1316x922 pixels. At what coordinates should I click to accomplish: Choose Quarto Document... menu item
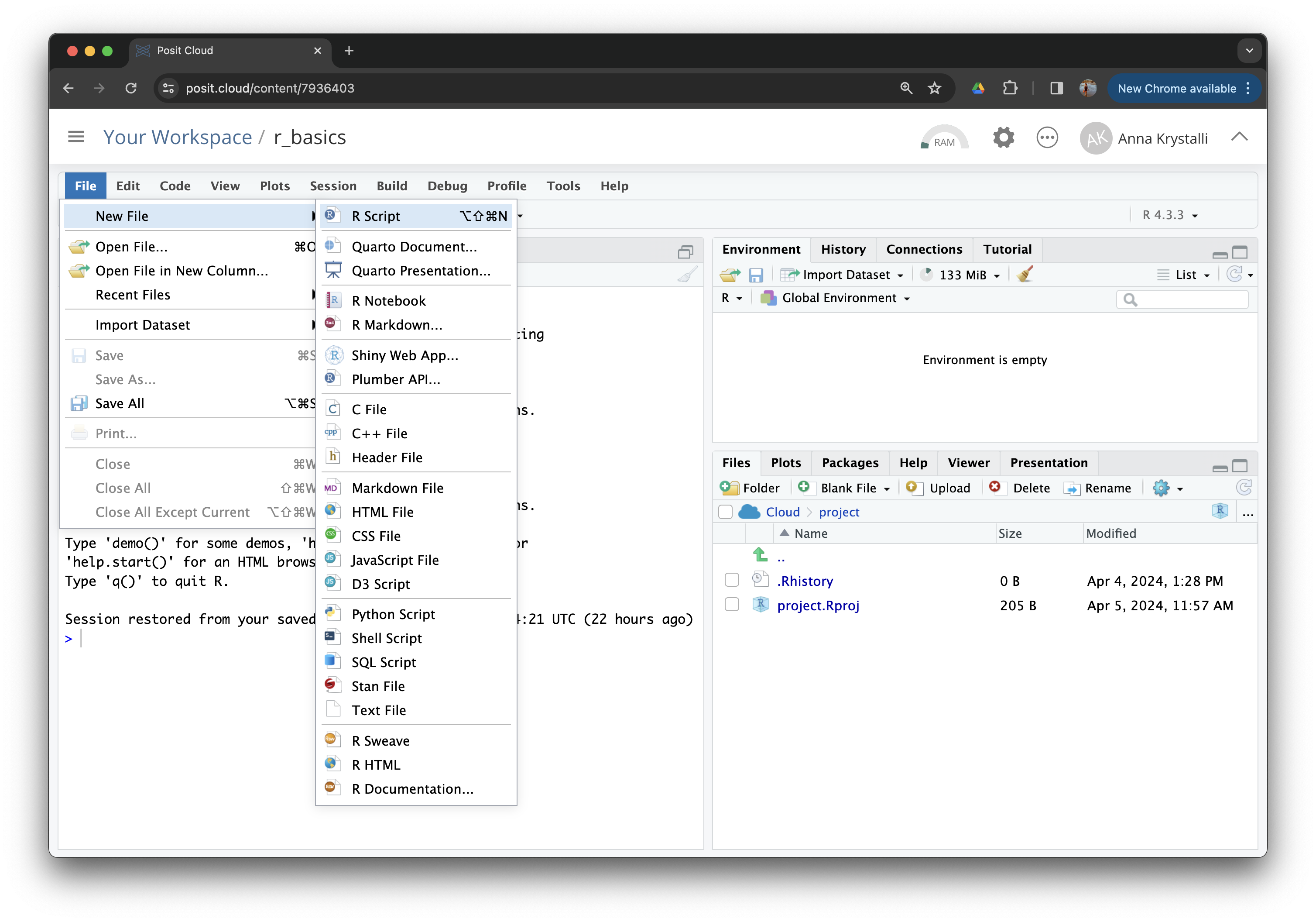pyautogui.click(x=416, y=247)
